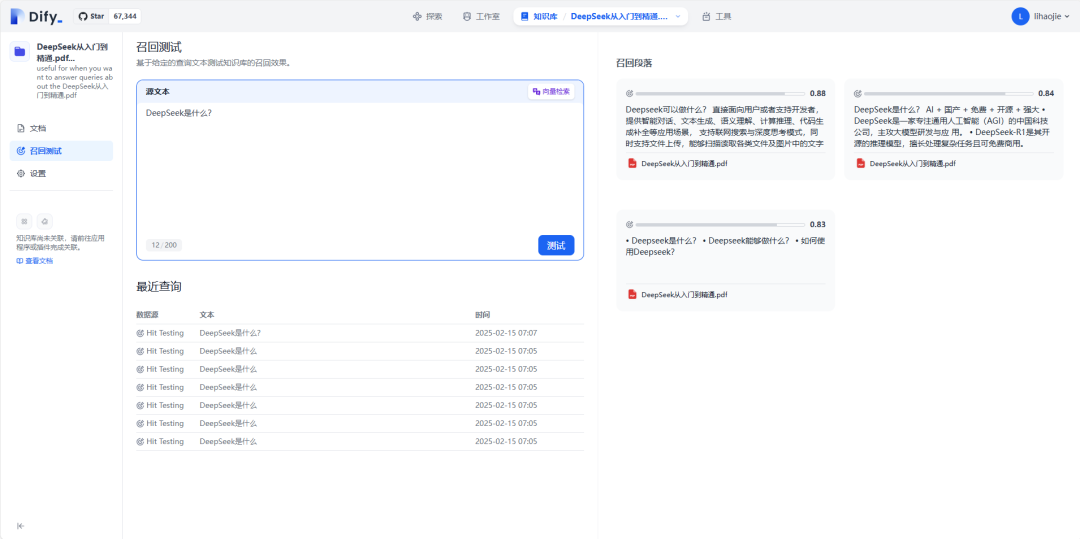Click the user avatar L icon
The height and width of the screenshot is (539, 1080).
coord(1020,17)
